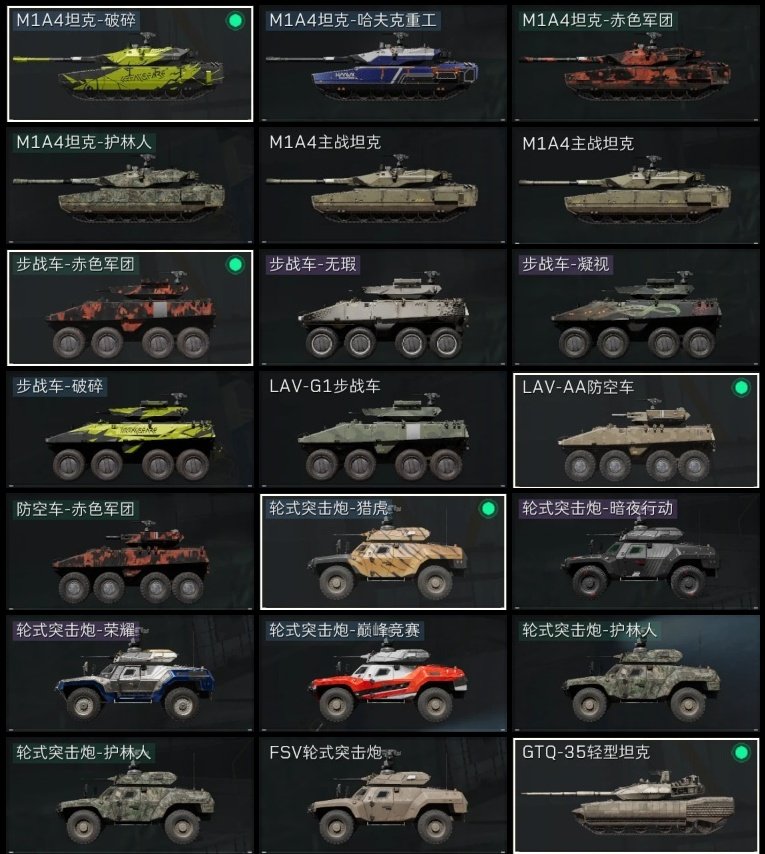Click the green equipped dot on LAV-AA防空车
Screen dimensions: 765x854
741,387
